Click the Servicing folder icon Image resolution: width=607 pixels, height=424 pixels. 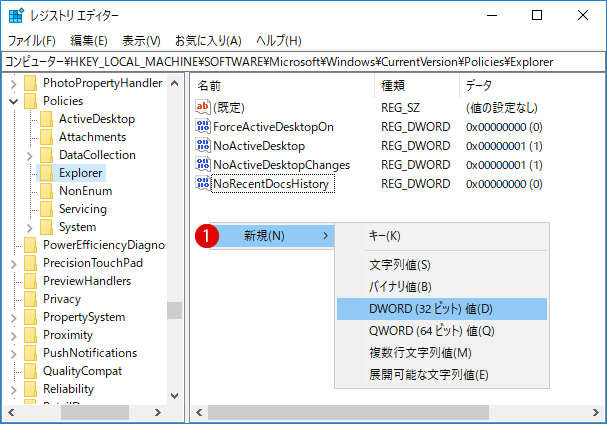46,209
